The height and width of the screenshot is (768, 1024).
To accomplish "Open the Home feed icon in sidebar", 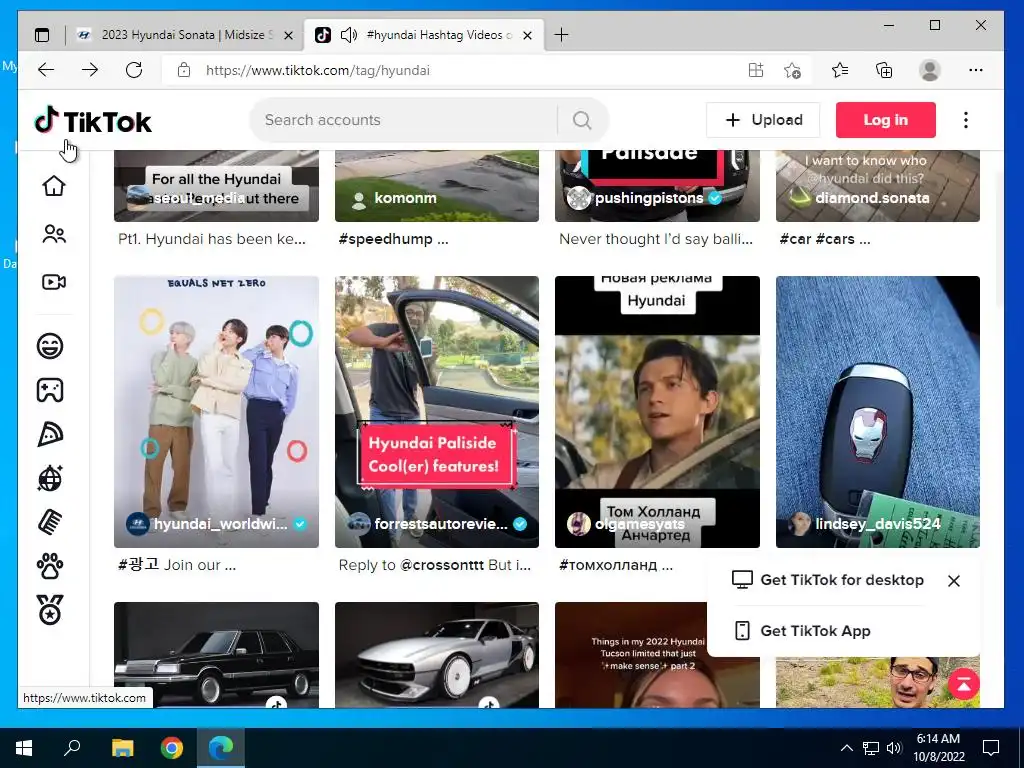I will (x=54, y=186).
